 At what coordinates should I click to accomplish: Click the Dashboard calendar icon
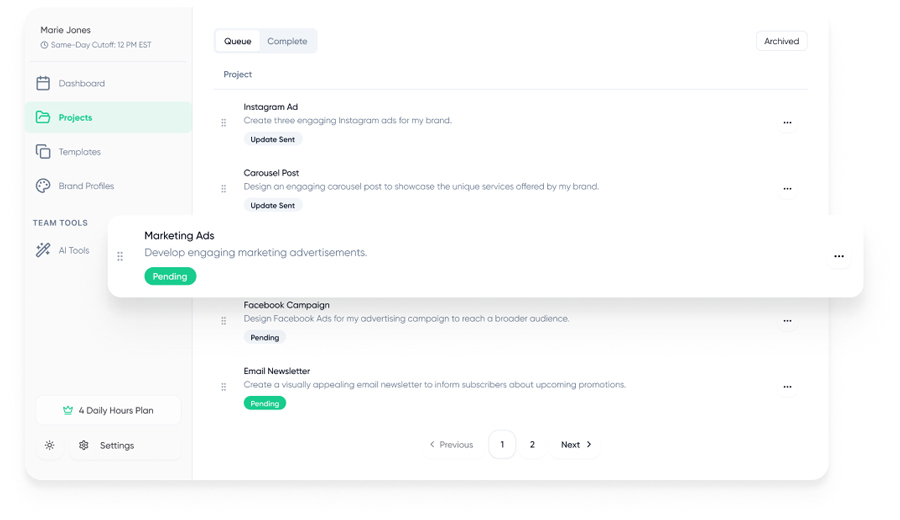[43, 83]
